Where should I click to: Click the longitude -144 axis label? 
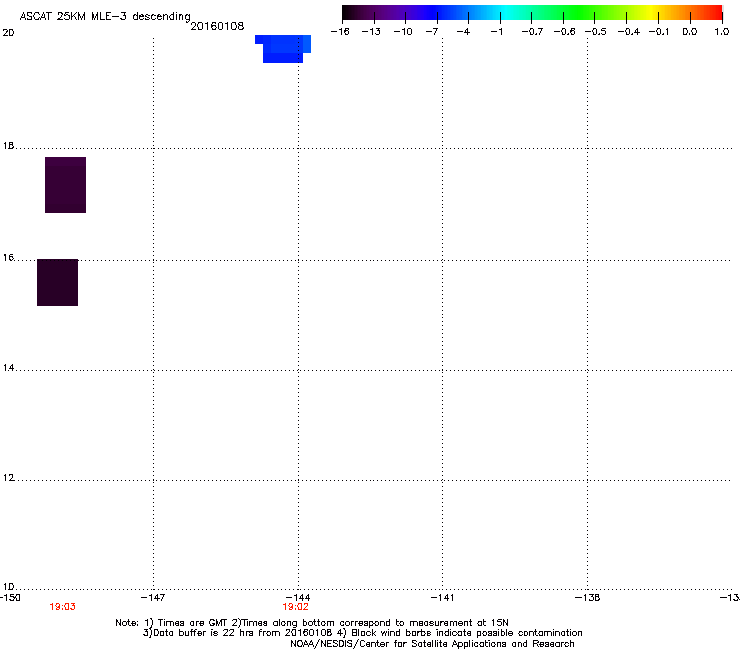point(298,598)
